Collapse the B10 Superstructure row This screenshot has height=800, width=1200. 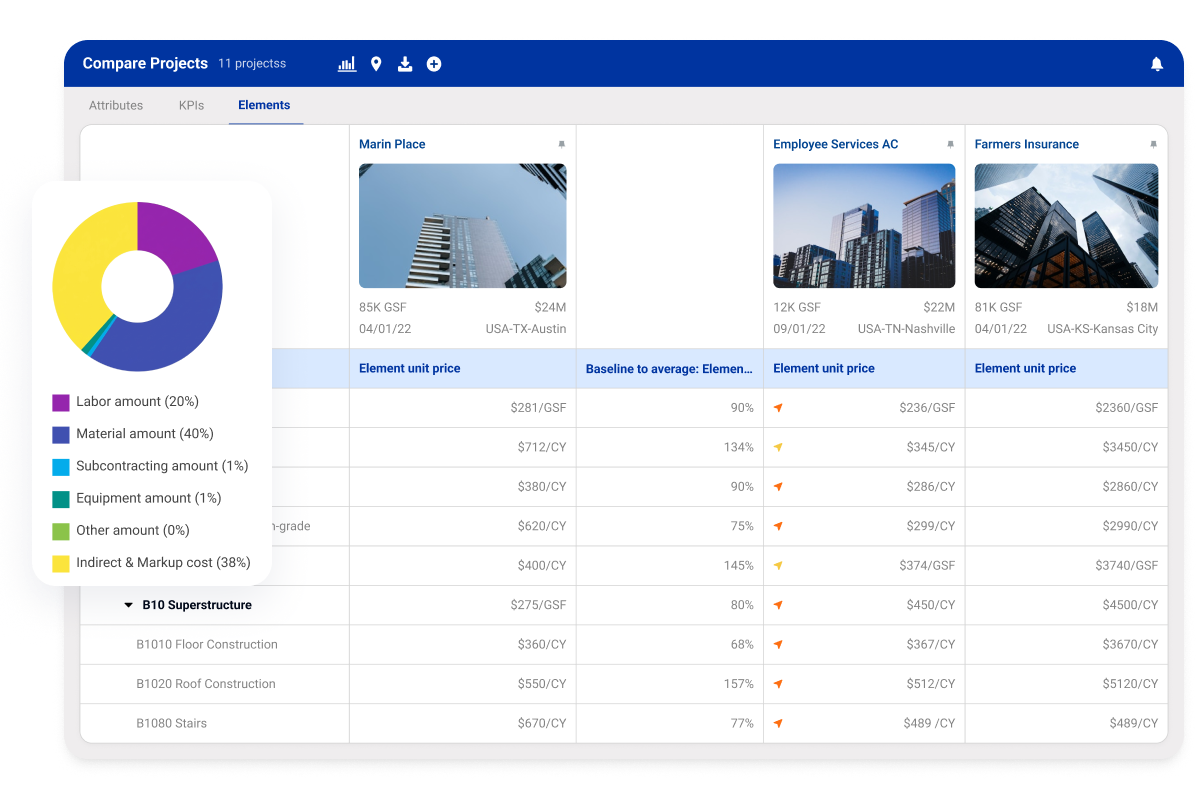(x=128, y=605)
